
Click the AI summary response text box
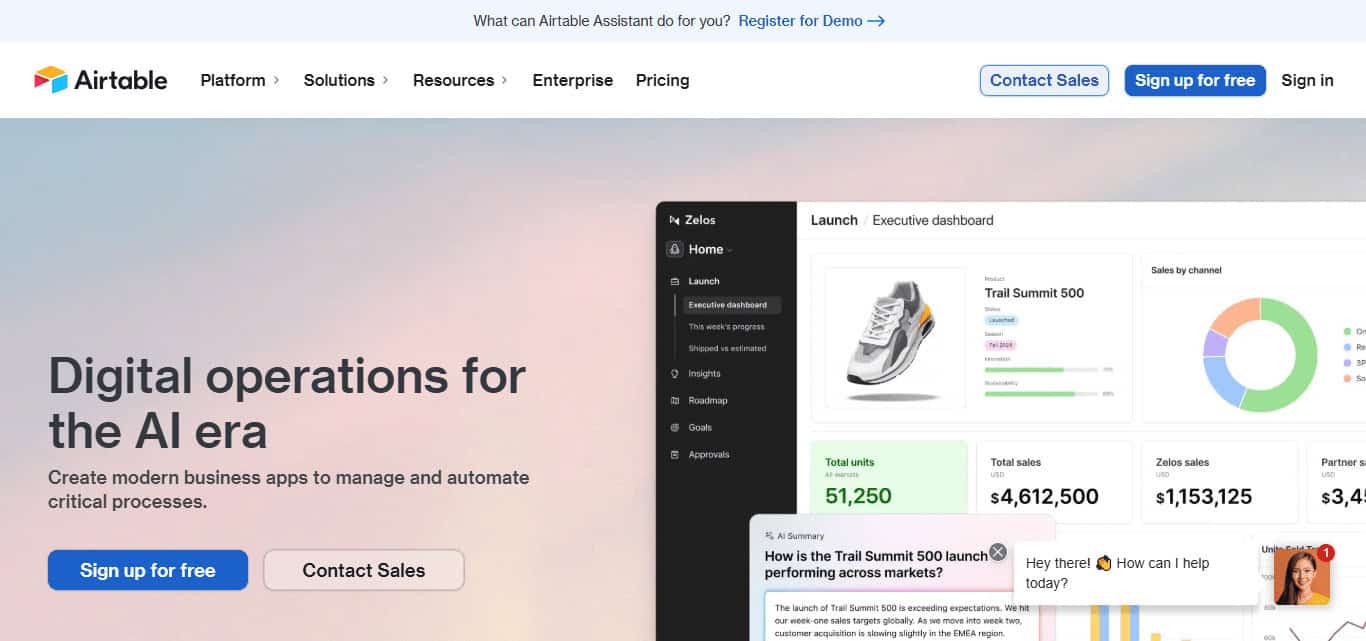click(x=902, y=617)
